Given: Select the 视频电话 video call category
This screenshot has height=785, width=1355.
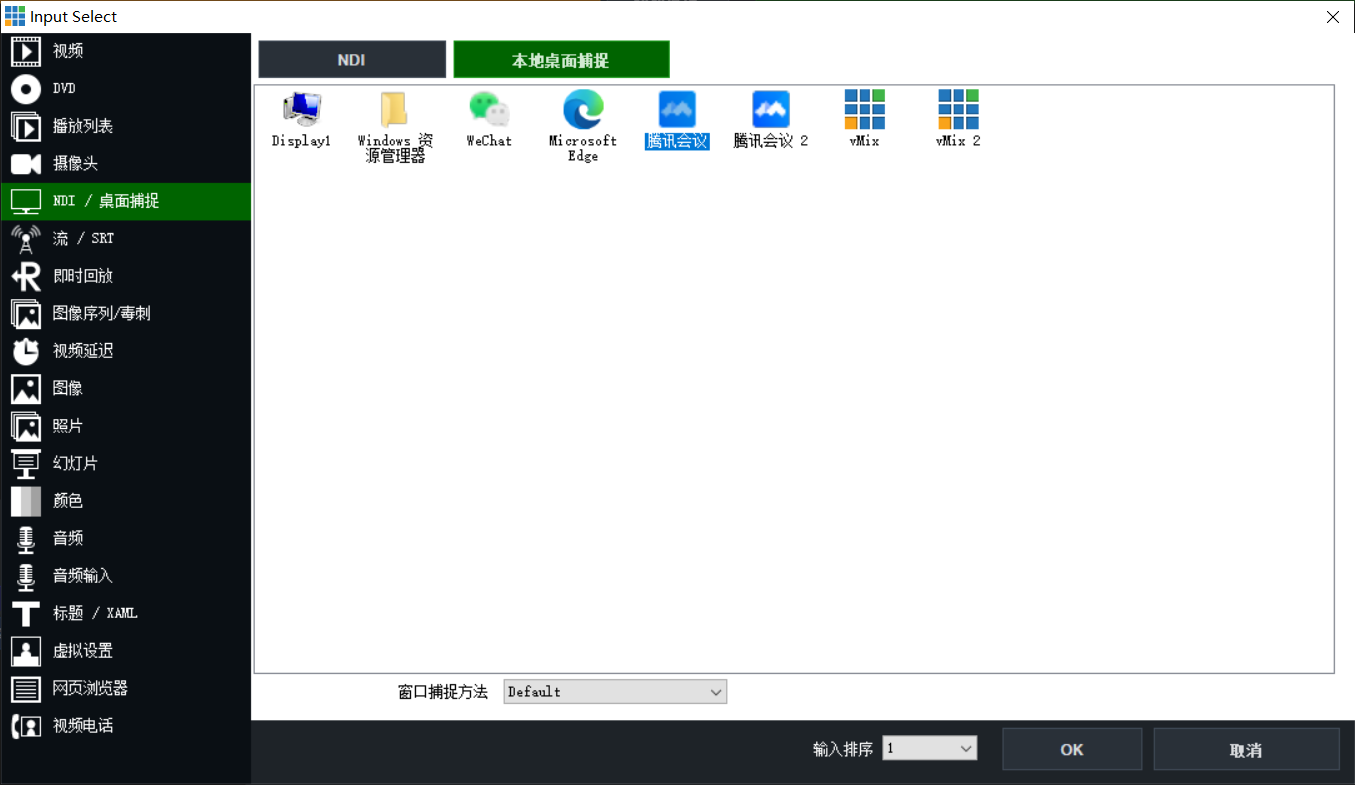Looking at the screenshot, I should click(82, 726).
